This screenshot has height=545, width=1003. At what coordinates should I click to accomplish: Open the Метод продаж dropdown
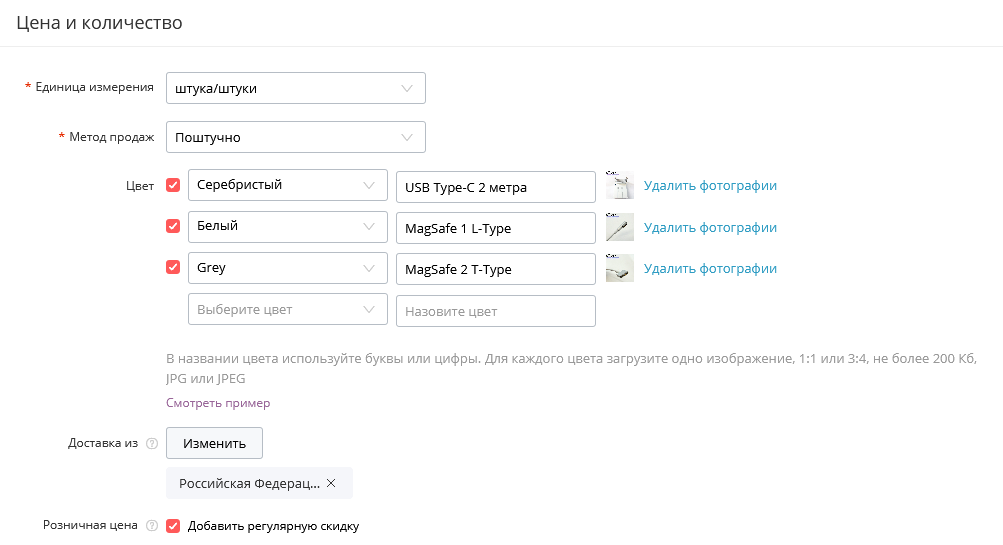pos(295,137)
